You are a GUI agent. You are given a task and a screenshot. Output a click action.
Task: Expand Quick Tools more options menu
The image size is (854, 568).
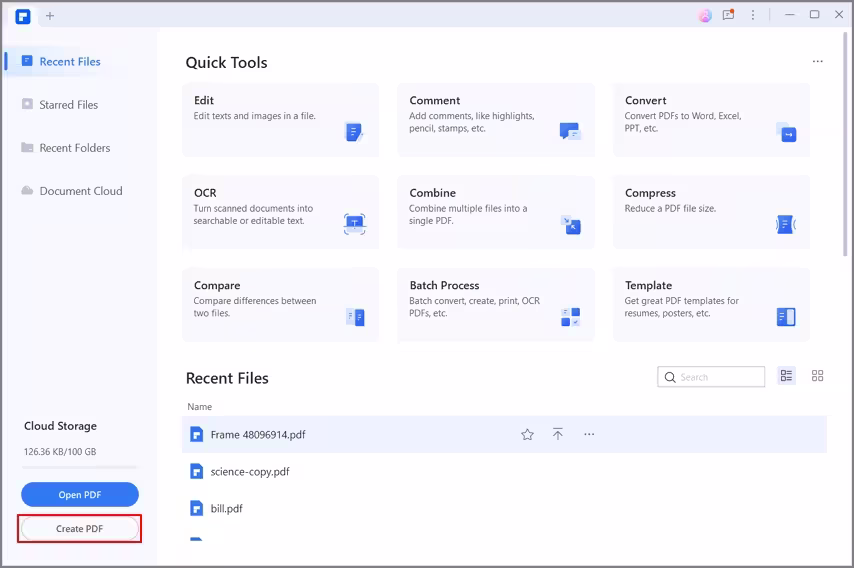click(817, 62)
